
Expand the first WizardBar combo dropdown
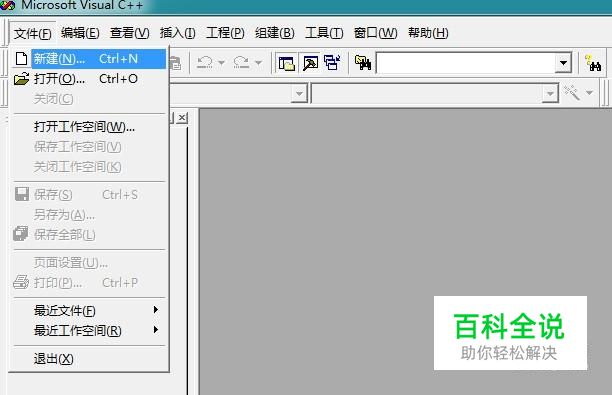click(x=299, y=94)
